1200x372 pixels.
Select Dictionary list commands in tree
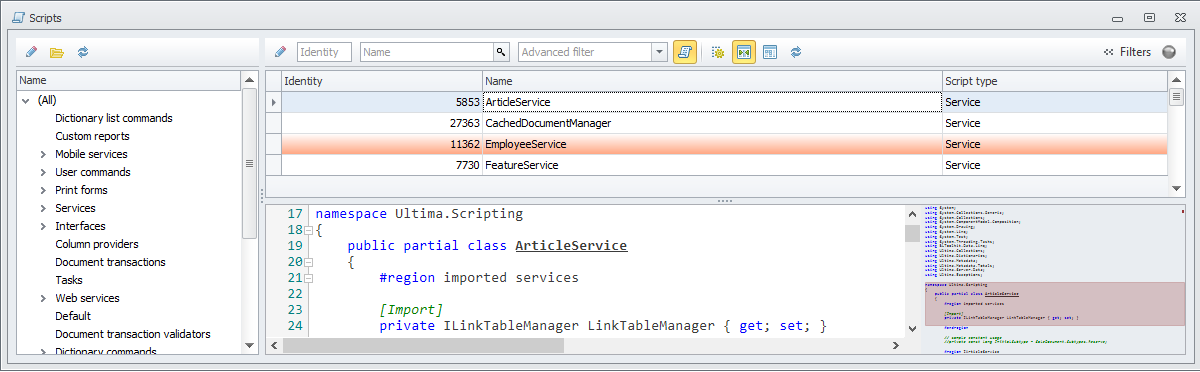click(x=114, y=118)
